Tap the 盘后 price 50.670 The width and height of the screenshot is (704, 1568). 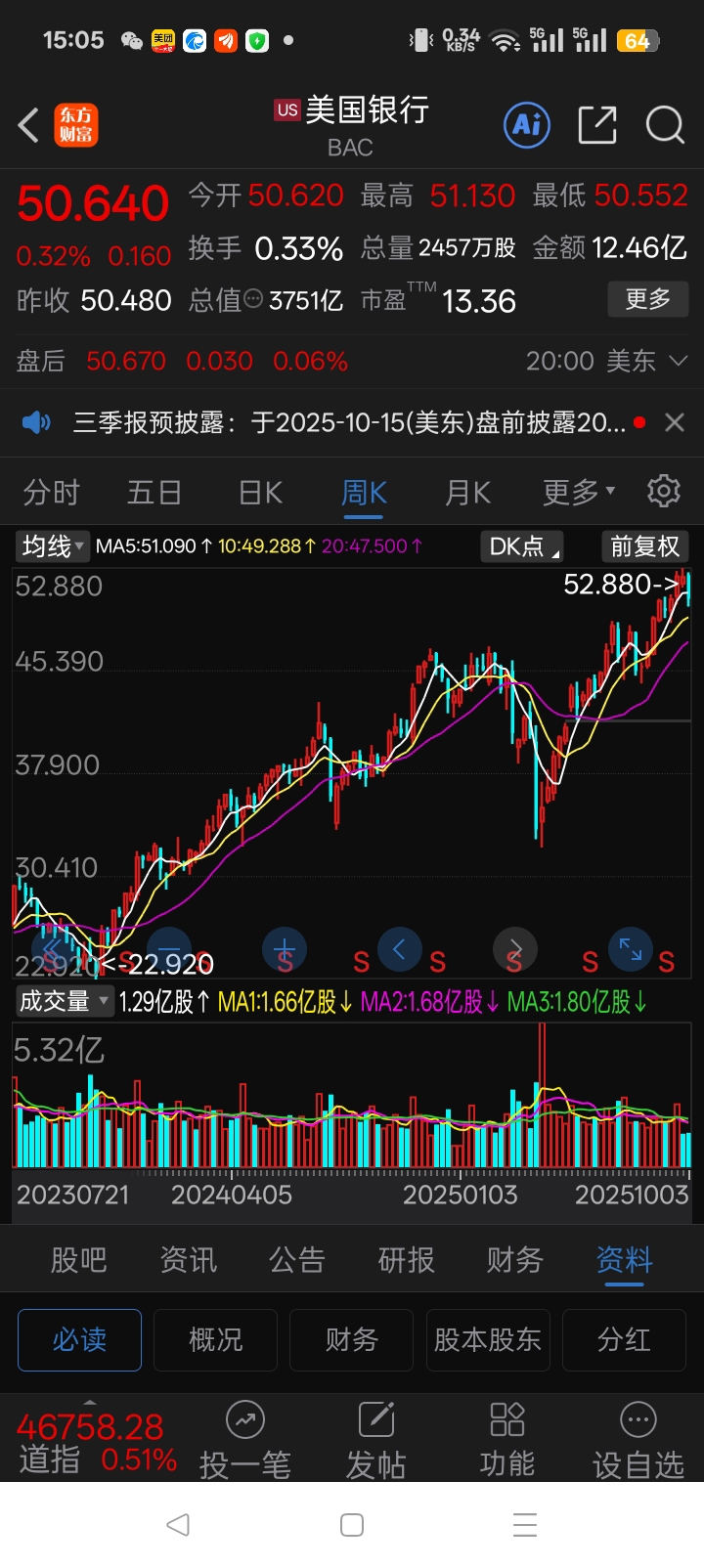pyautogui.click(x=126, y=361)
